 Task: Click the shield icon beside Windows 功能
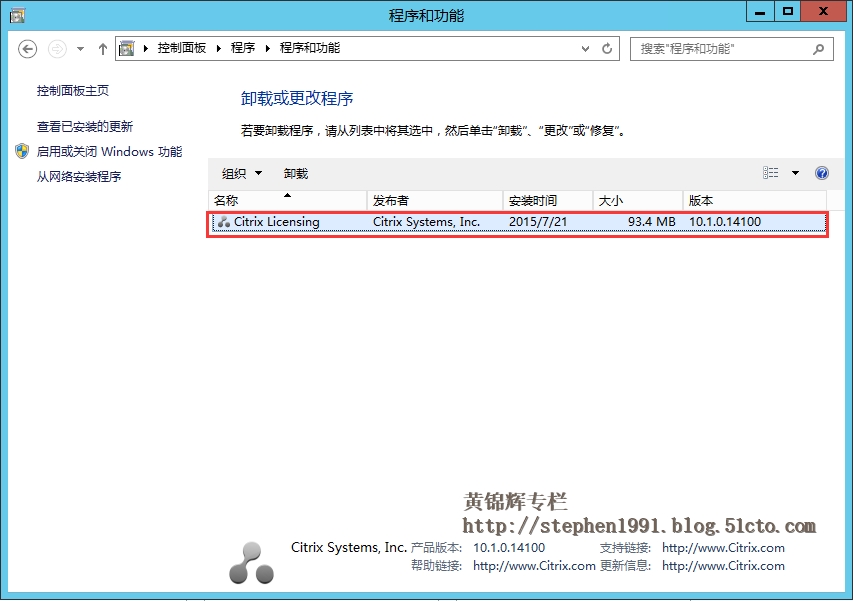(x=22, y=151)
